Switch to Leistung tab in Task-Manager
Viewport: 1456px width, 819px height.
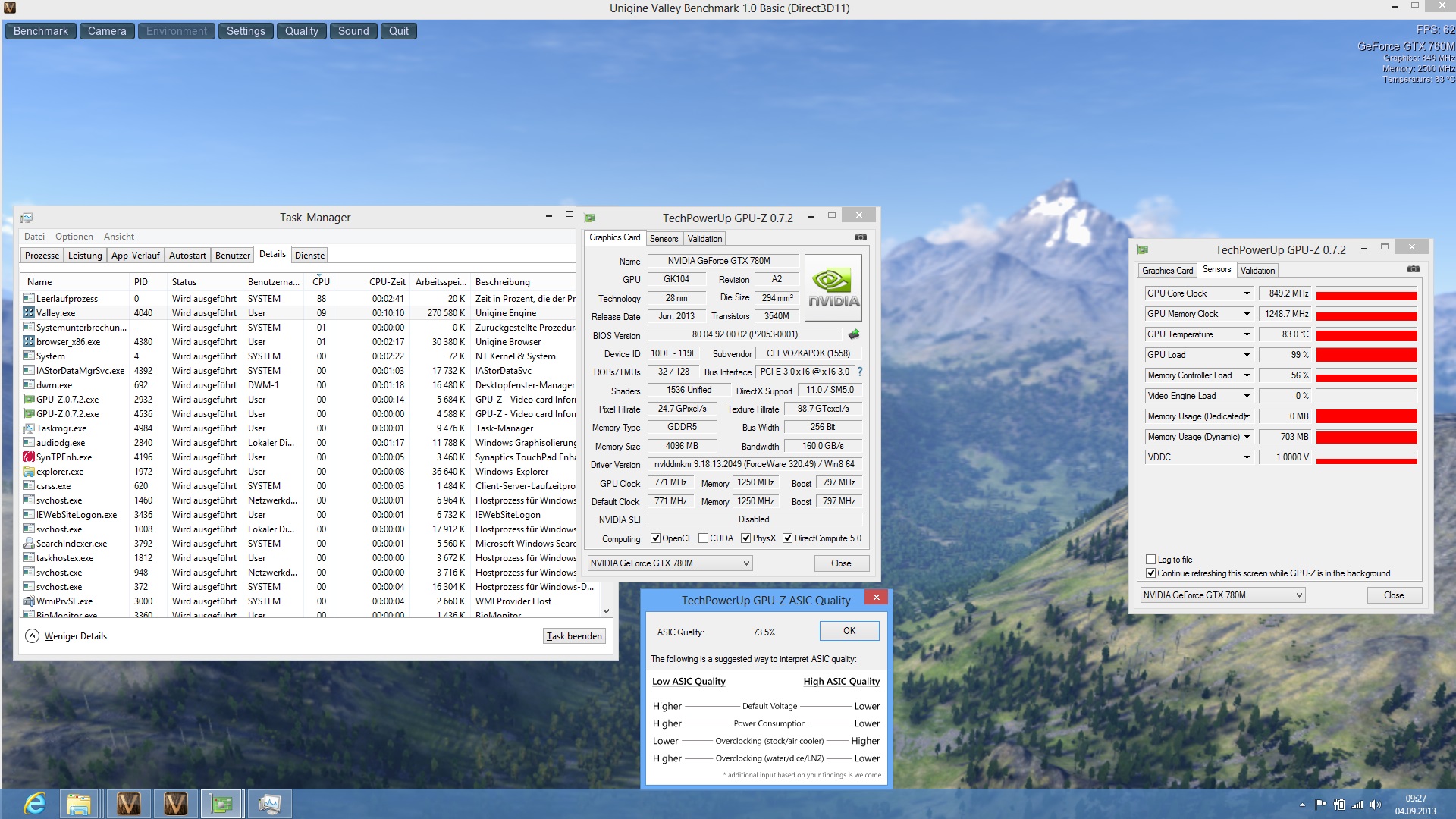[x=85, y=256]
